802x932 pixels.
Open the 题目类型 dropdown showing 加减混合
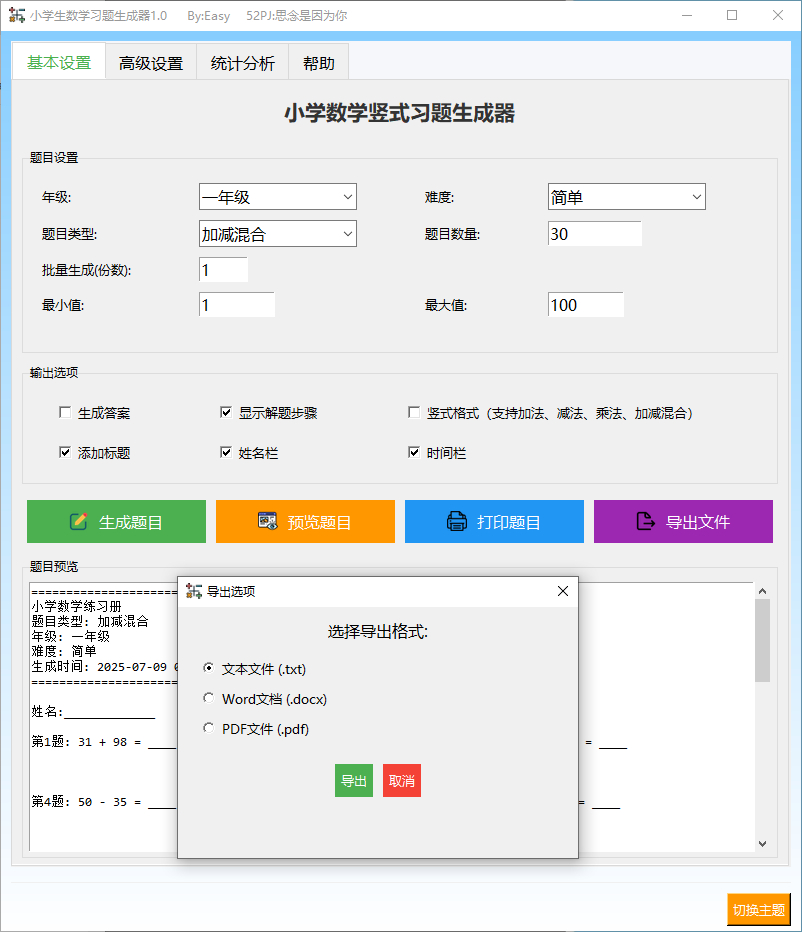(x=278, y=234)
